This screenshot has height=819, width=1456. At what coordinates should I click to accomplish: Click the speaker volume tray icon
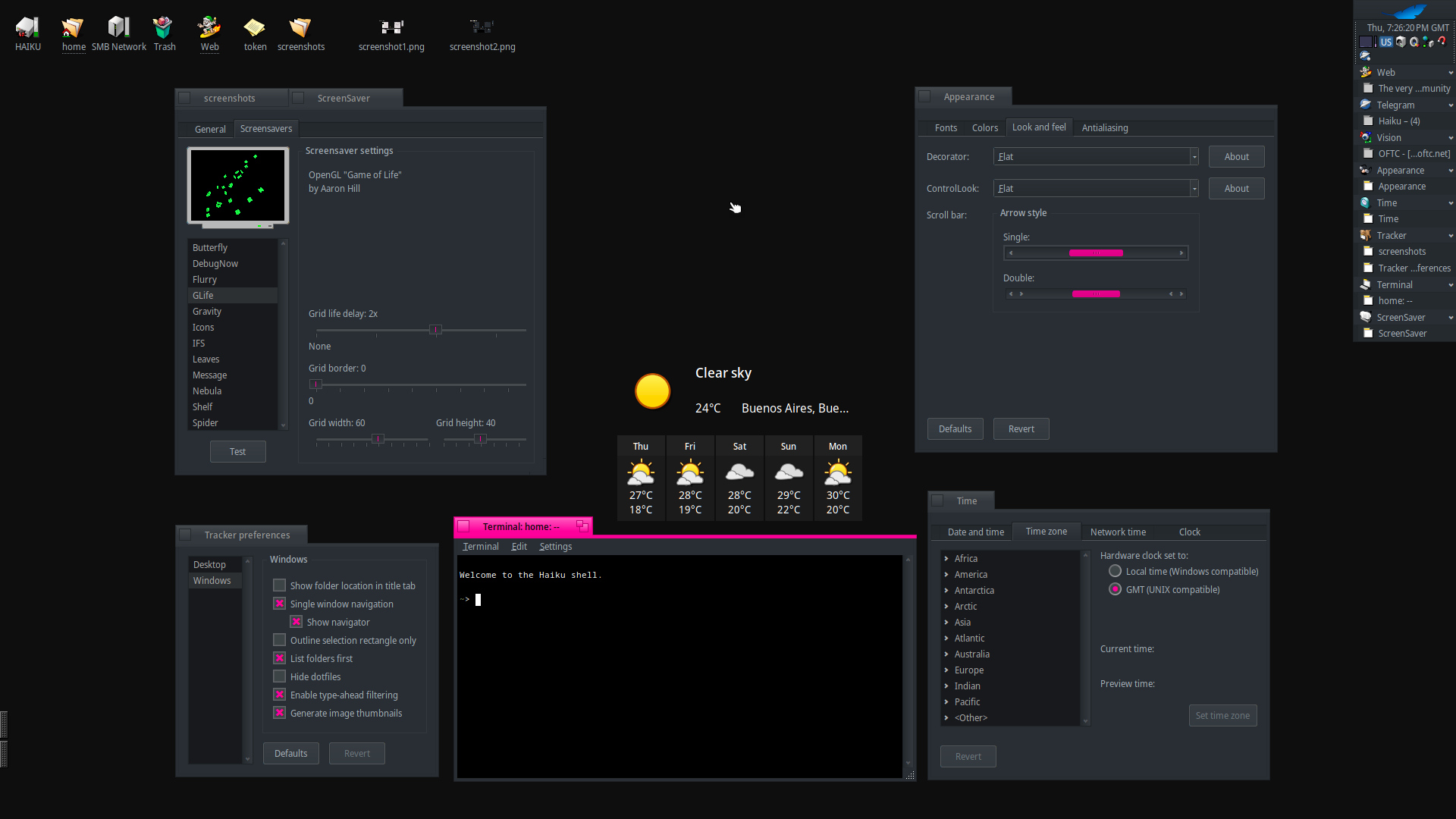[x=1401, y=42]
